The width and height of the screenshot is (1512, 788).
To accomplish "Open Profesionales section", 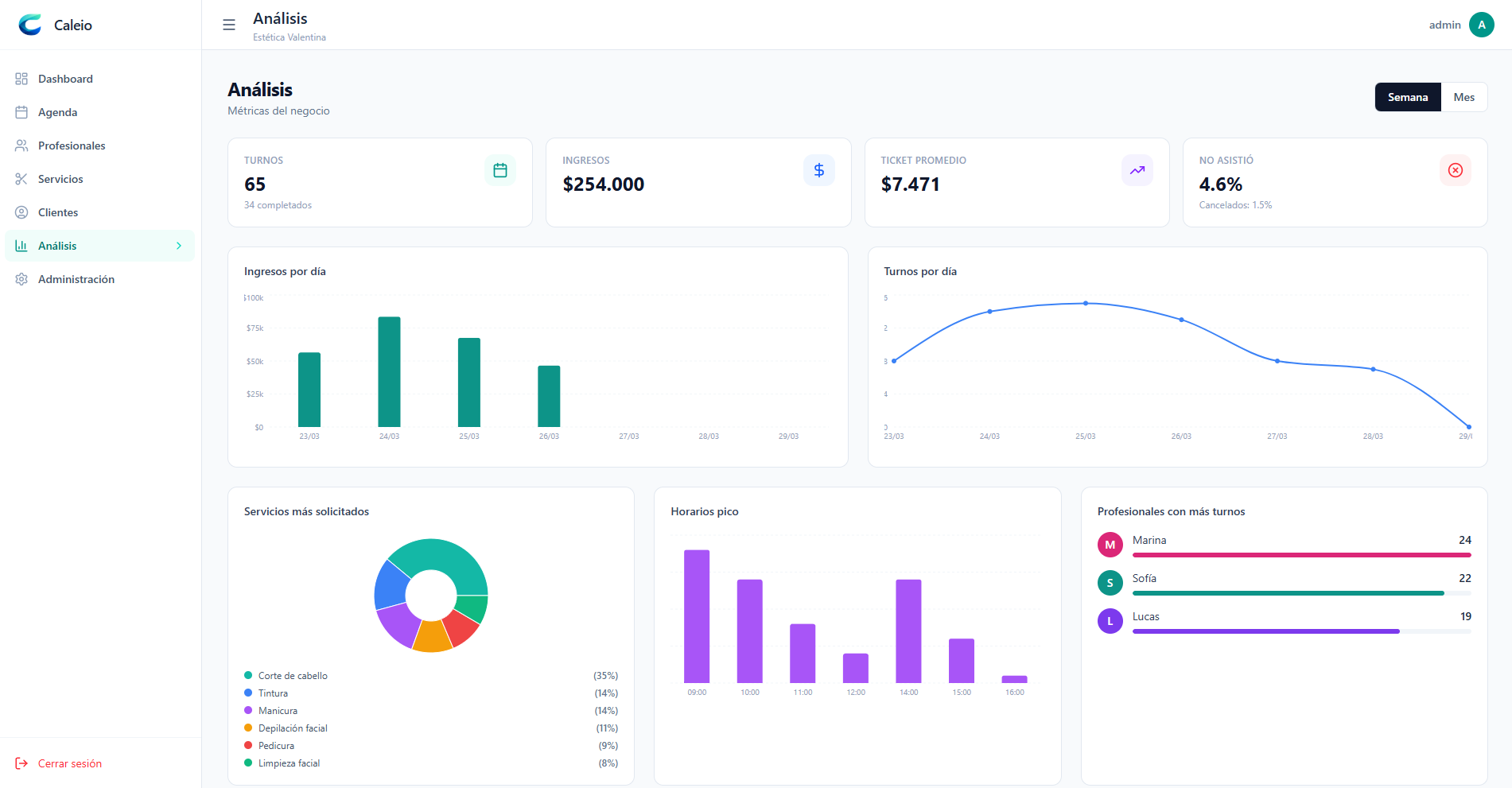I will 72,146.
